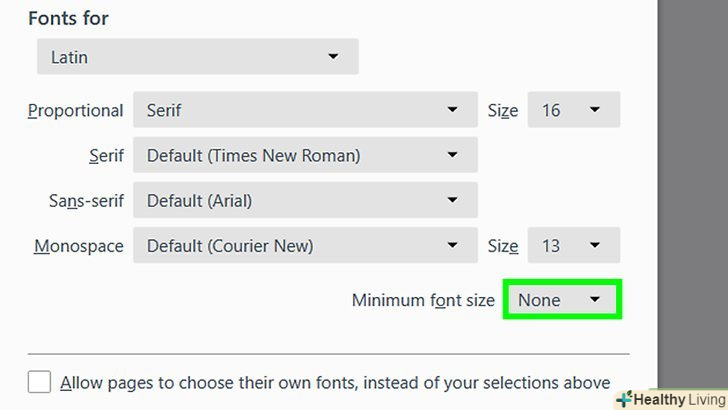Click the Minimum font size label
Screen dimensions: 728x410
423,300
